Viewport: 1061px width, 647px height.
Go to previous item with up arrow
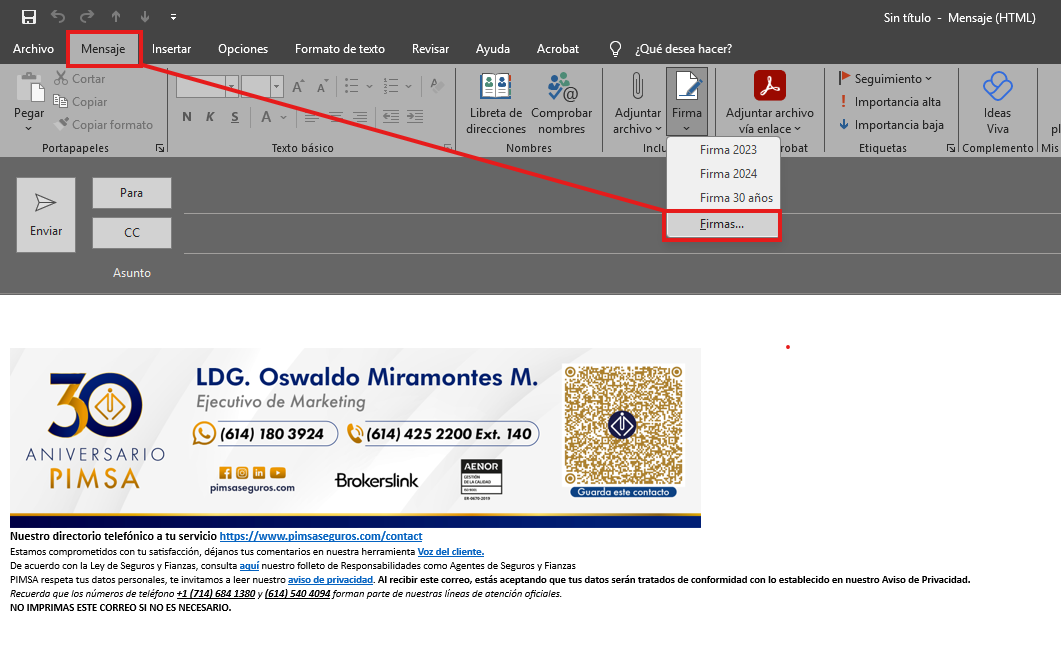116,17
